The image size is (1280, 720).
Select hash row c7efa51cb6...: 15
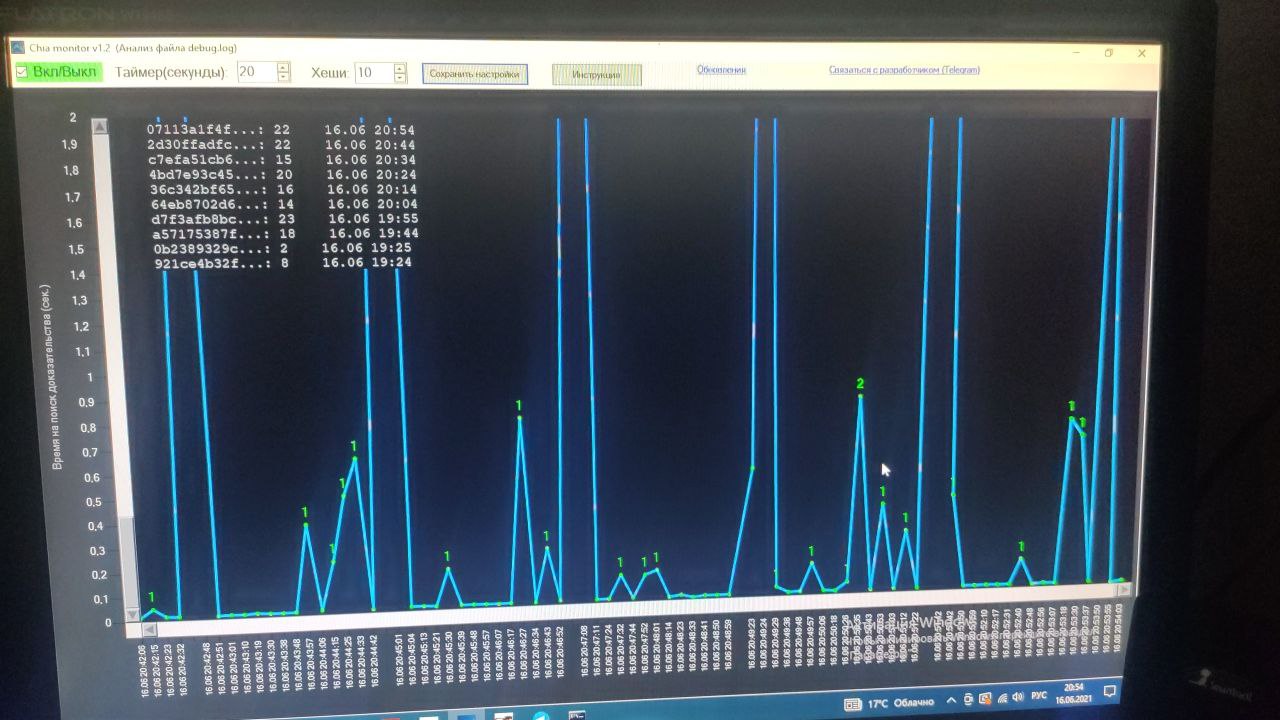point(280,160)
